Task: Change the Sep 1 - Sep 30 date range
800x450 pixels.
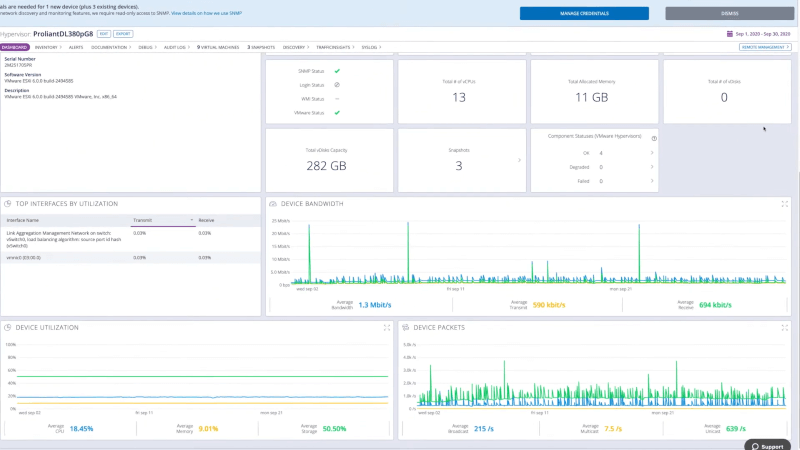Action: point(763,34)
